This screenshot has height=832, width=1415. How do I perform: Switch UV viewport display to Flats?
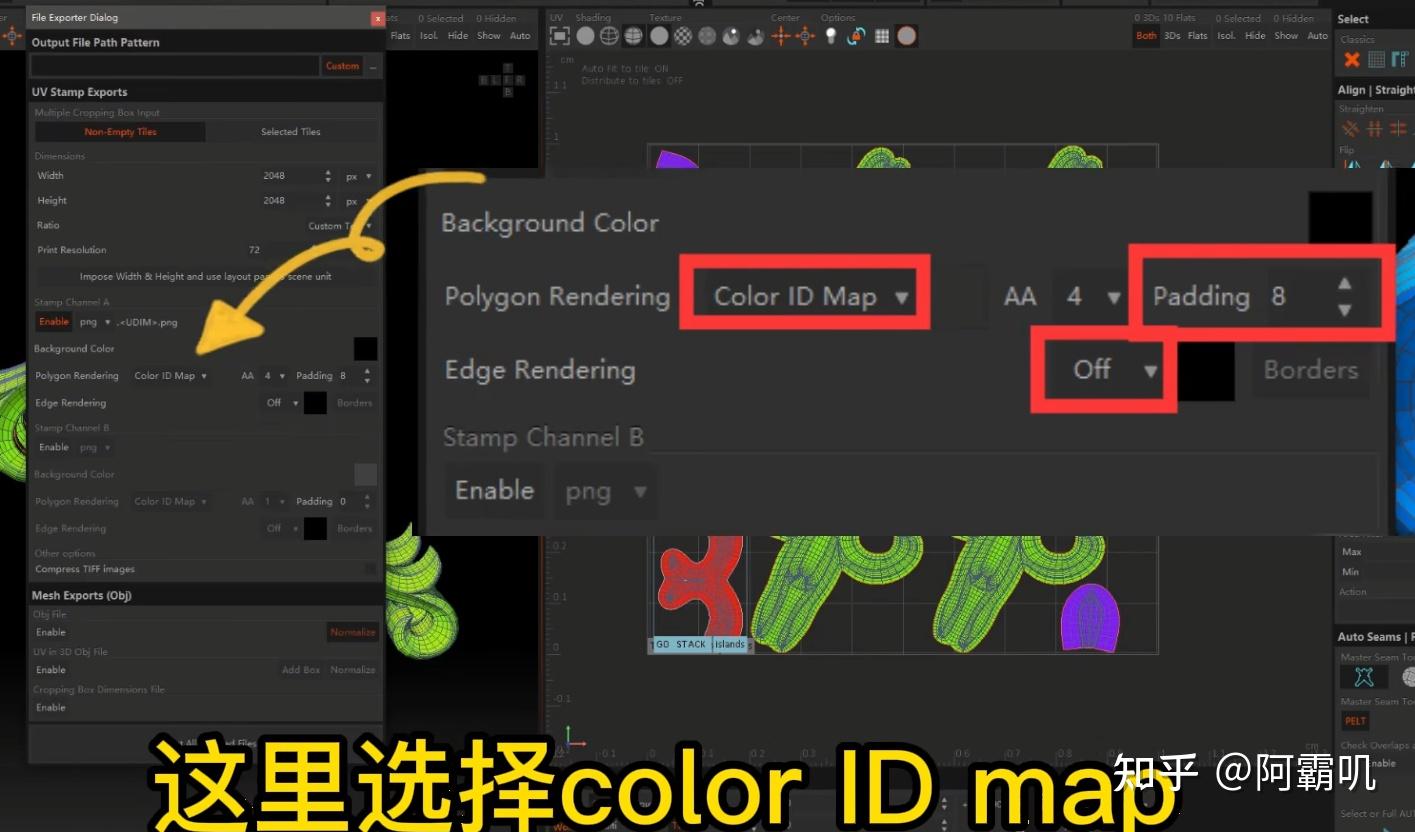click(x=1197, y=36)
